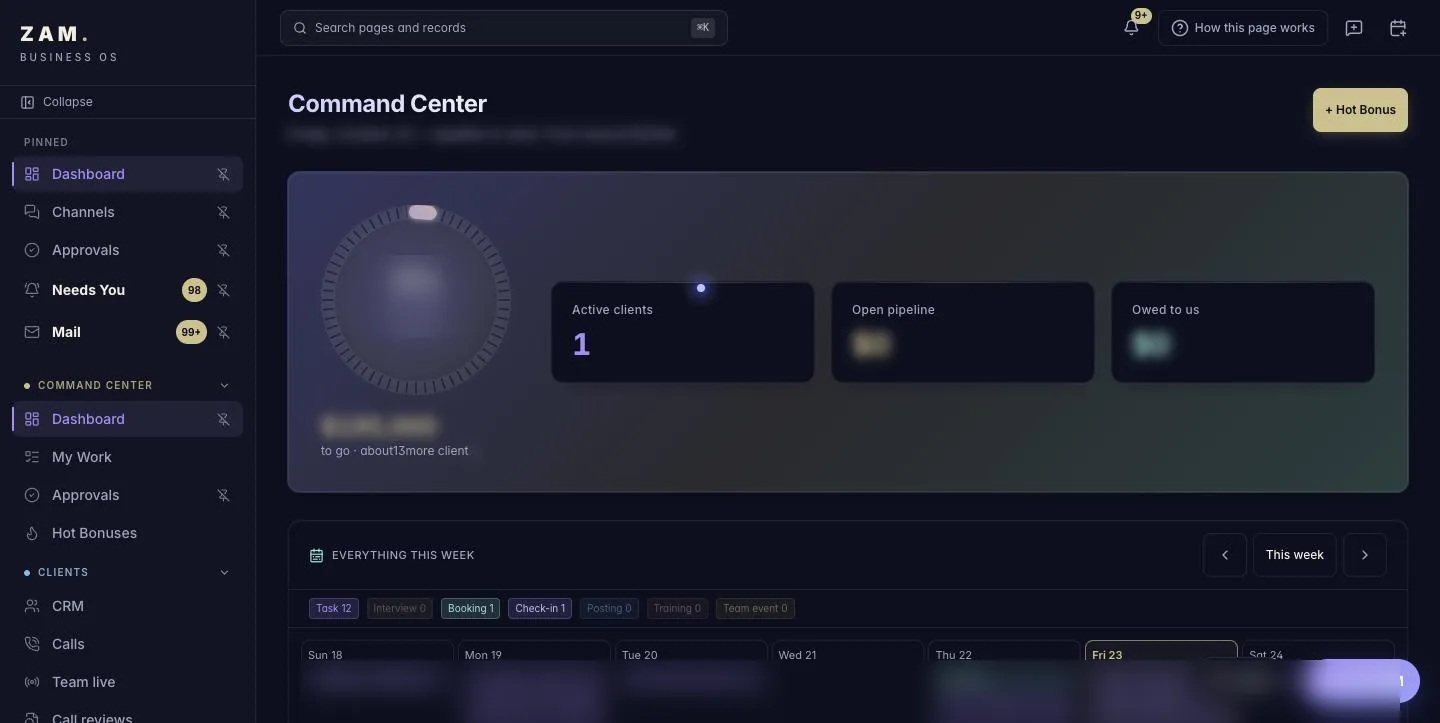Go to the next week
Image resolution: width=1440 pixels, height=723 pixels.
point(1365,555)
